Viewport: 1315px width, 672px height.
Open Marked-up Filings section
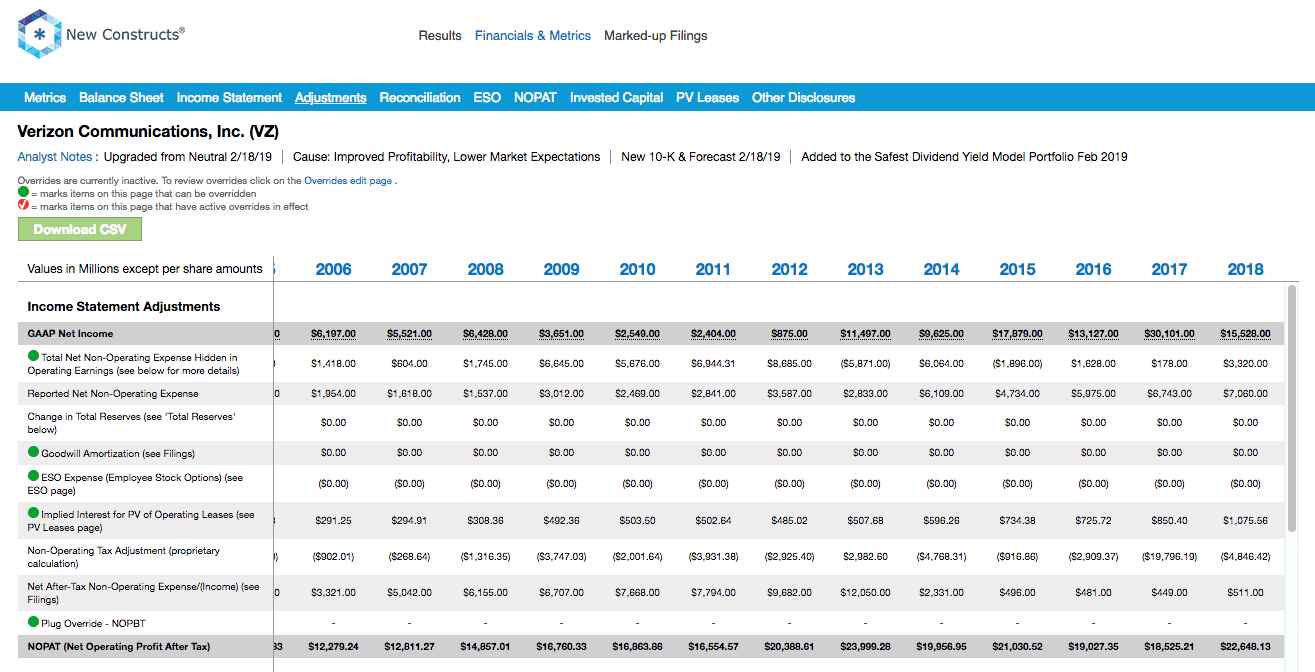click(656, 35)
